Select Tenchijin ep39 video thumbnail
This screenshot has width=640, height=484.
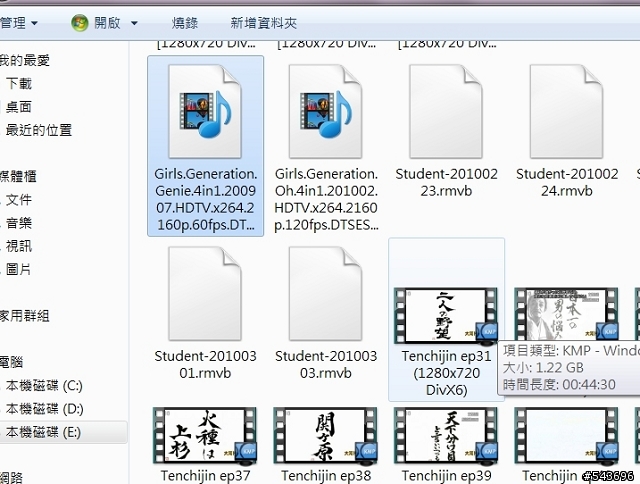[446, 435]
